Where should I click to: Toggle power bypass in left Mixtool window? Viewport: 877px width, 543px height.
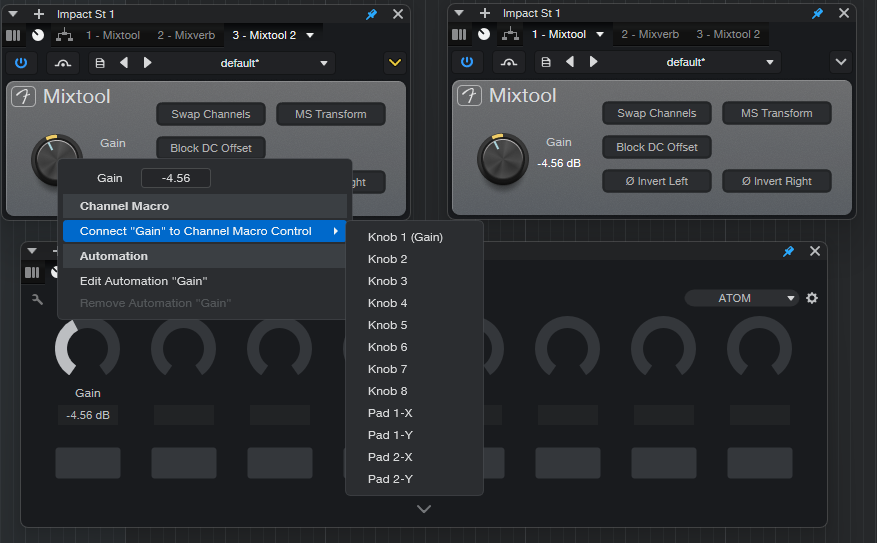(x=21, y=63)
